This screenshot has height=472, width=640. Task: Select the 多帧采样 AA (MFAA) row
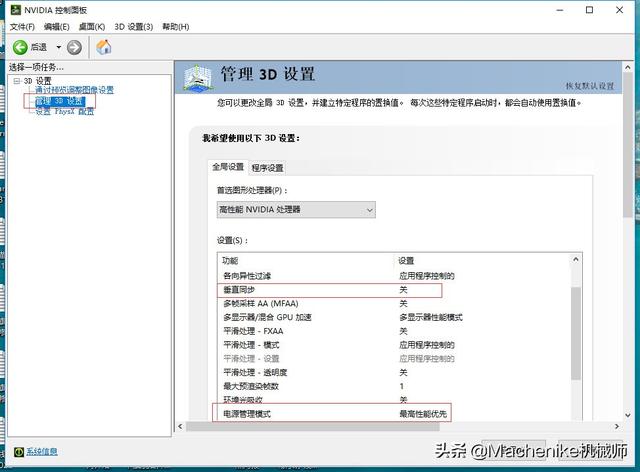point(395,304)
